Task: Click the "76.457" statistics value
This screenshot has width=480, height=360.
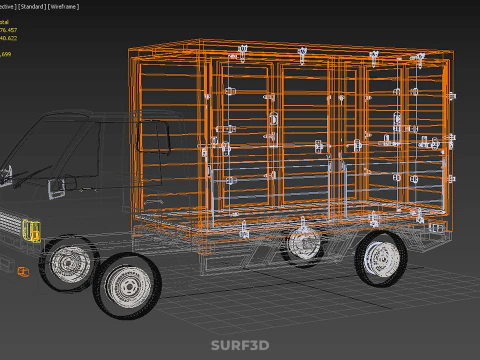Action: pyautogui.click(x=8, y=30)
